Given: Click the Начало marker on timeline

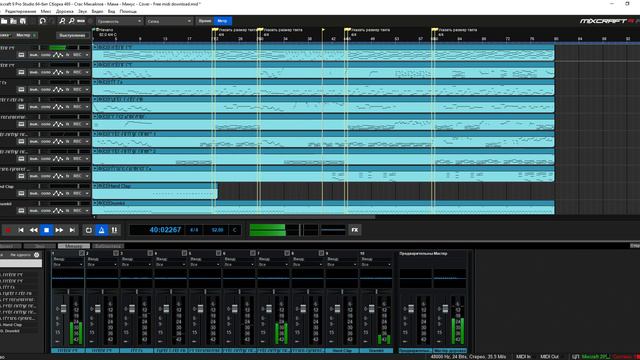Looking at the screenshot, I should (x=104, y=30).
